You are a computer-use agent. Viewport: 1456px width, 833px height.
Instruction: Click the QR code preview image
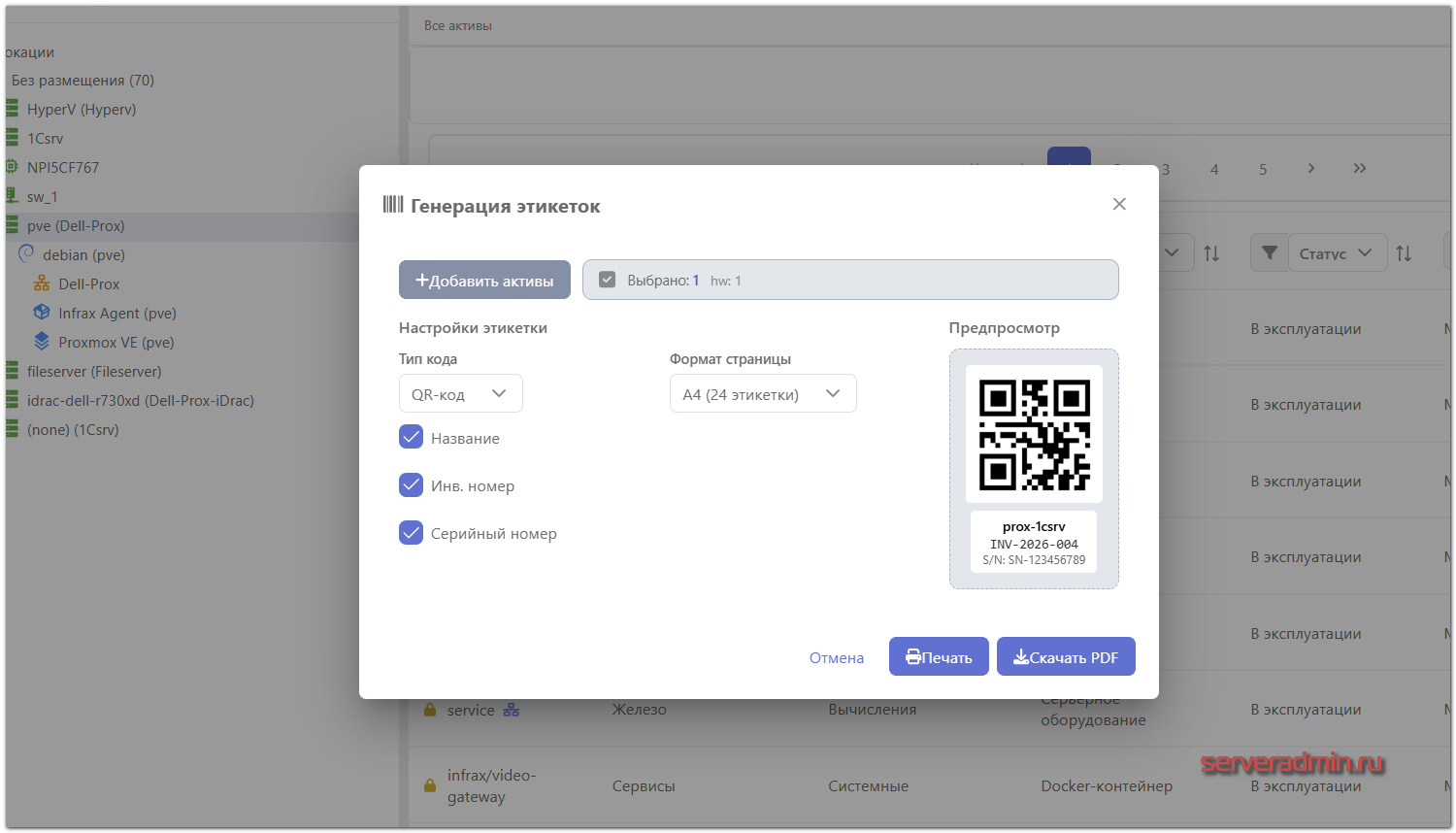pos(1034,435)
